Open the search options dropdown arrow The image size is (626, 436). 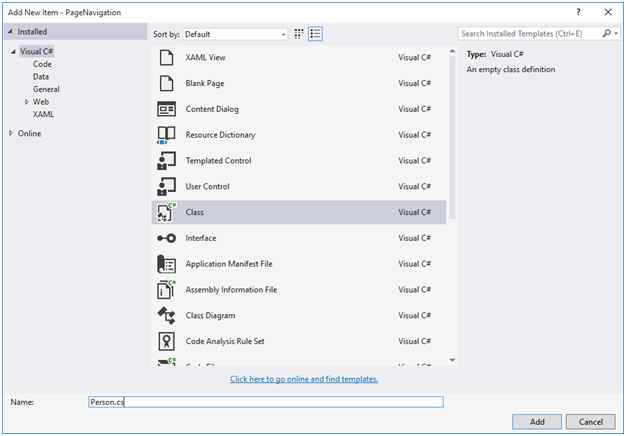[x=616, y=34]
